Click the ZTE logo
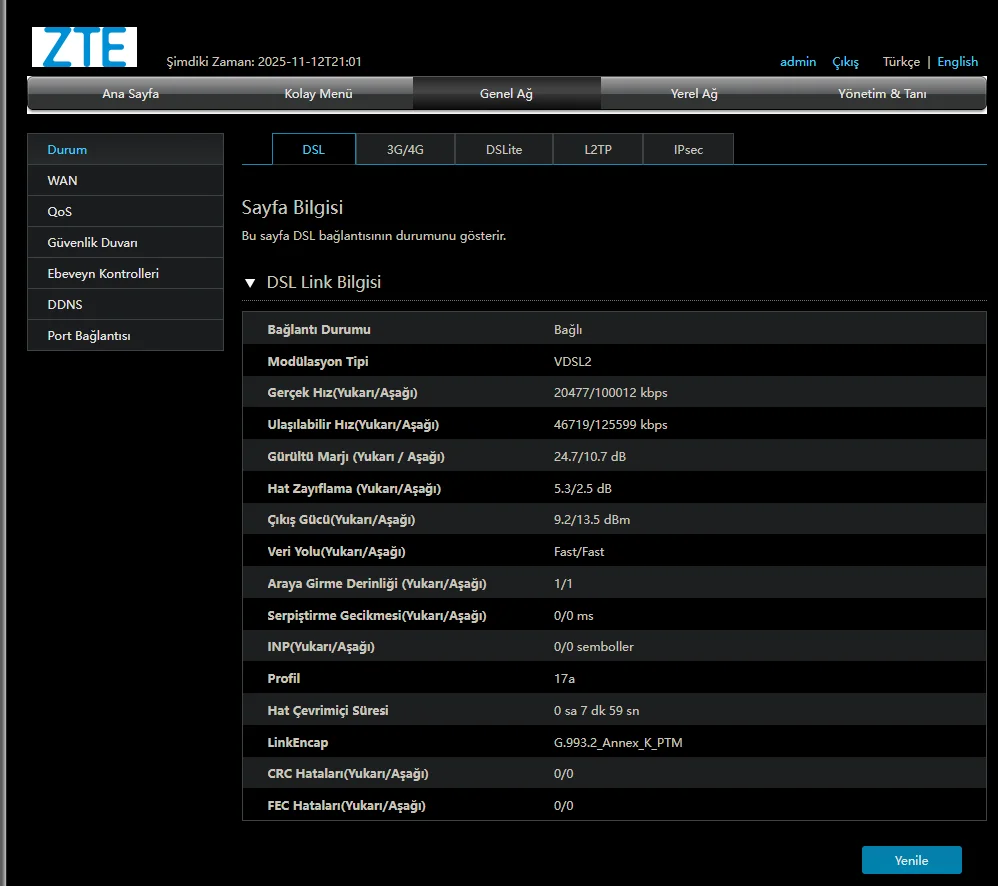 point(84,47)
